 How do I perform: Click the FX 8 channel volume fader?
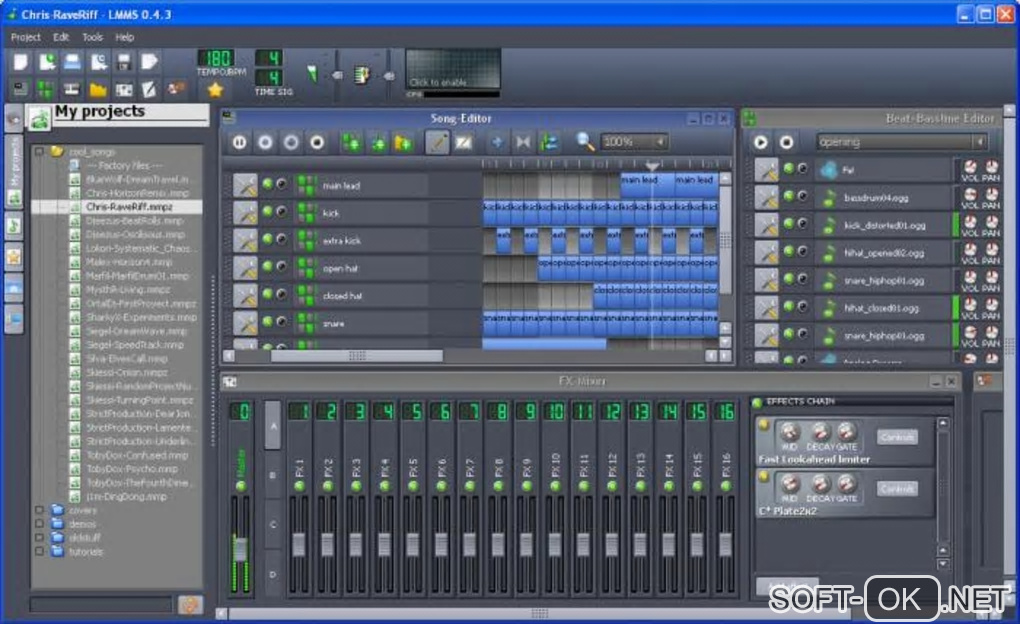(497, 543)
